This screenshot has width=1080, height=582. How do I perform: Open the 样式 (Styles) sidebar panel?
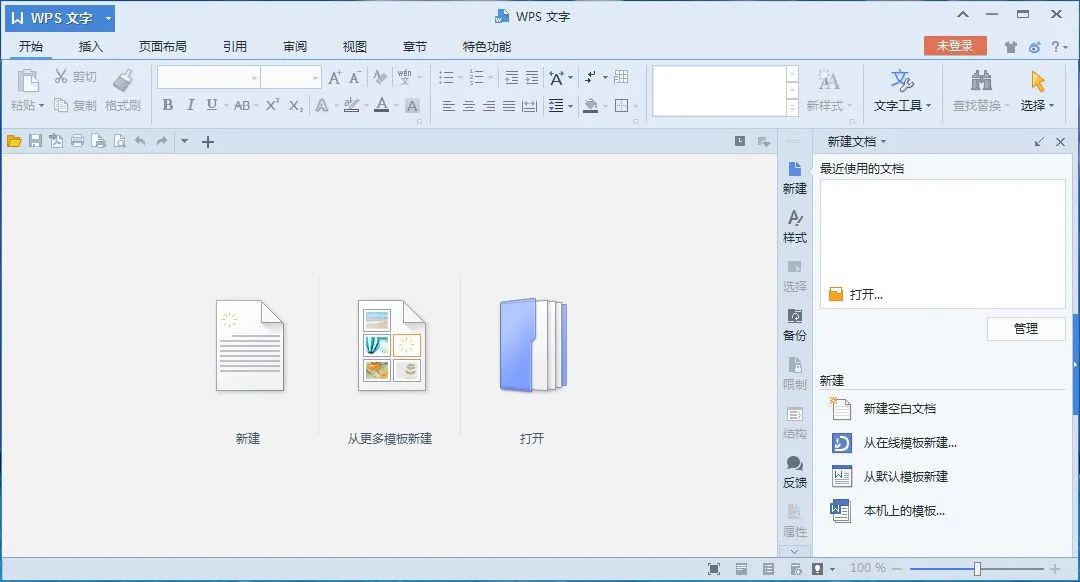click(x=795, y=225)
